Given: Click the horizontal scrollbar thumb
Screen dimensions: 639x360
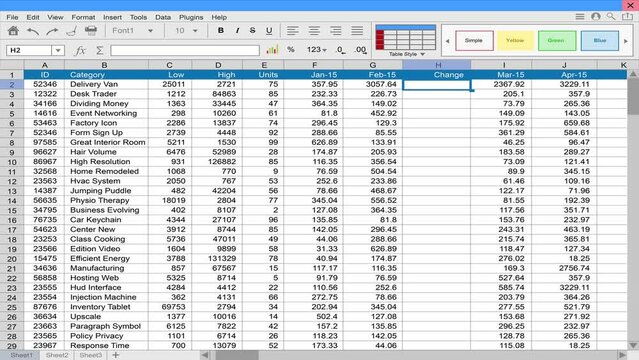Looking at the screenshot, I should (237, 355).
